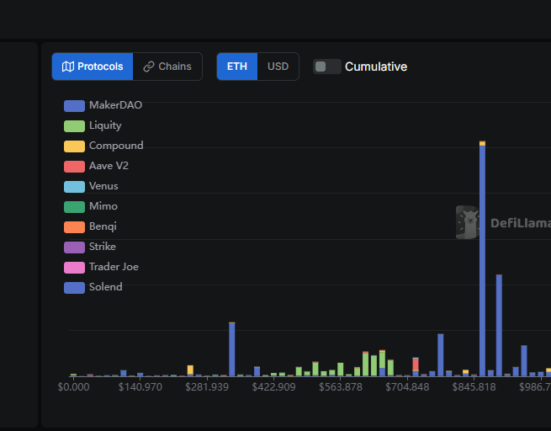
Task: Click the Mimo legend label
Action: point(103,206)
